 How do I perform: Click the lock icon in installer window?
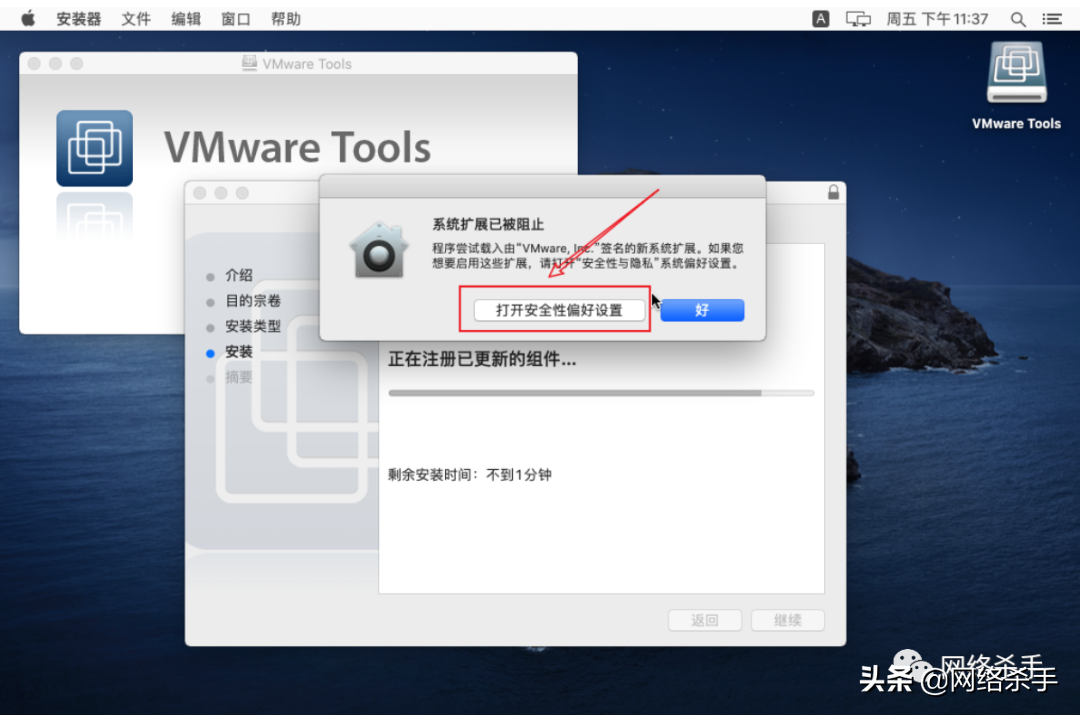tap(833, 192)
